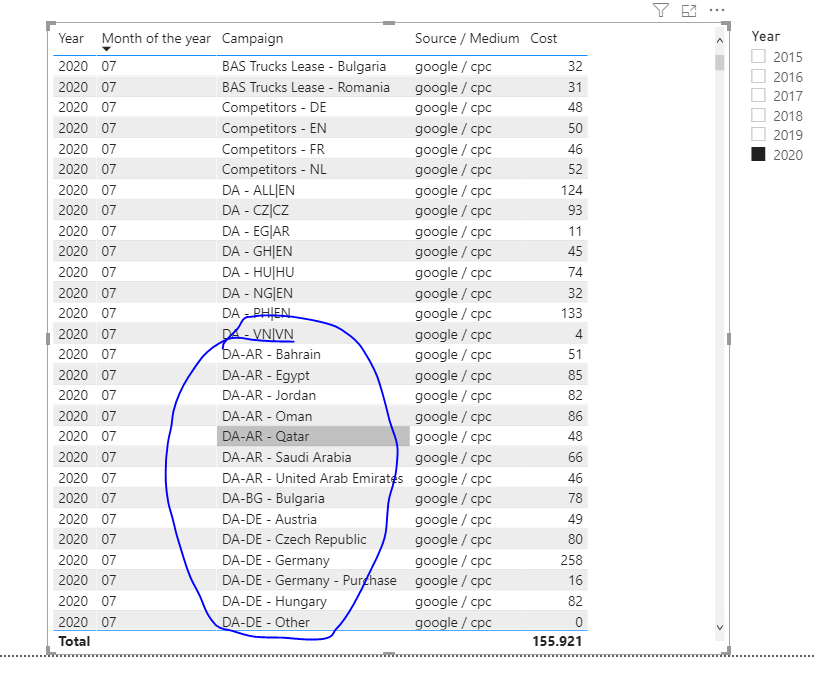Sort by Source / Medium header
The height and width of the screenshot is (691, 816).
(x=467, y=39)
